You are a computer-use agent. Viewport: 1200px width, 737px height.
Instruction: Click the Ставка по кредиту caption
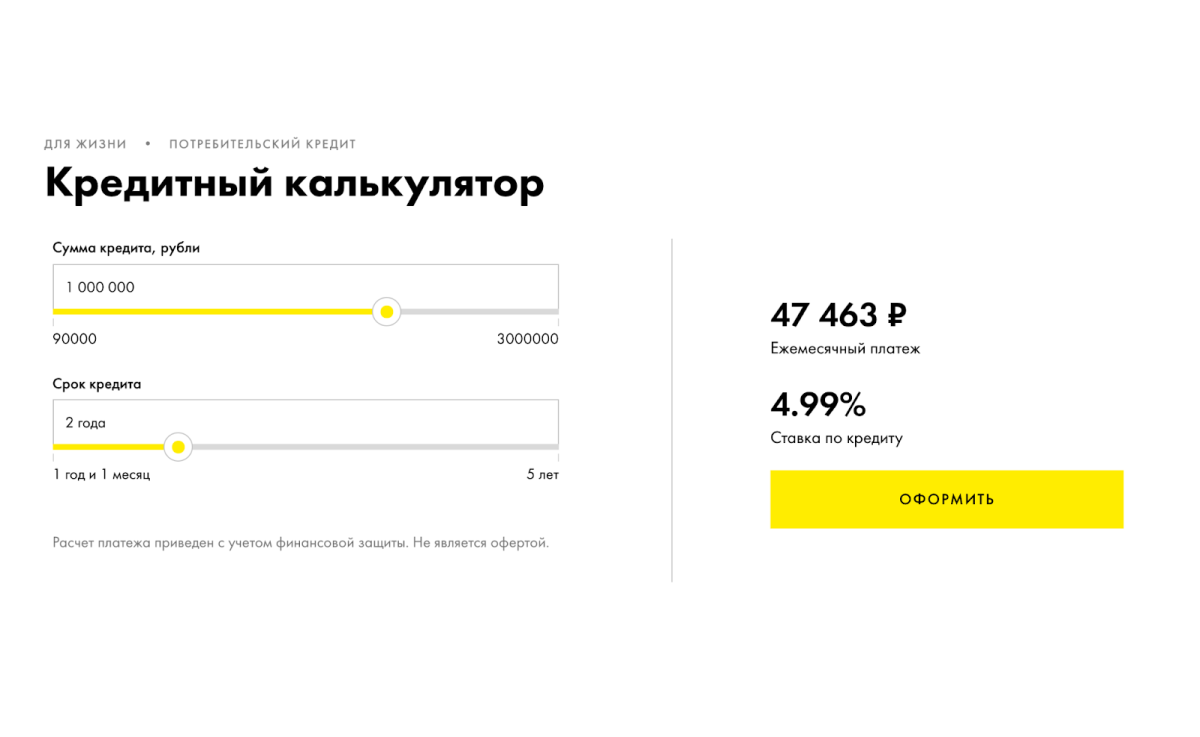(836, 438)
